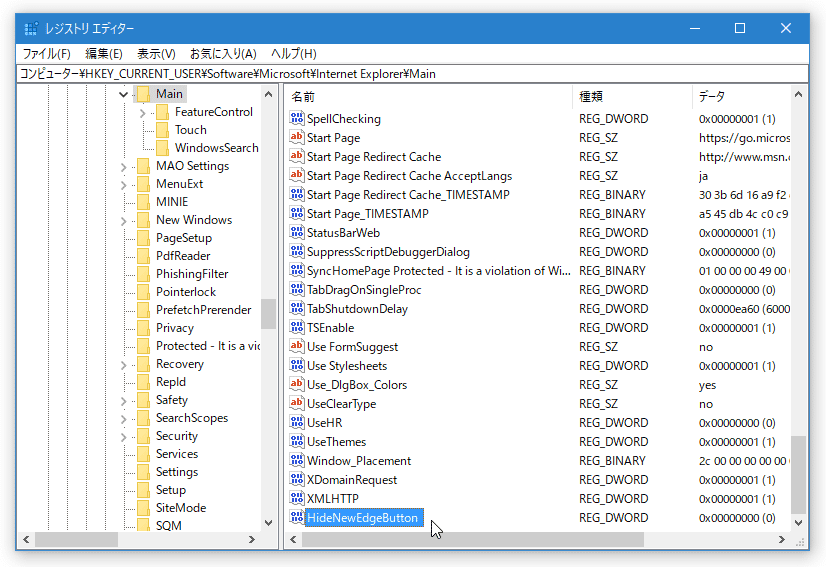Select the PageSetup key
The image size is (826, 567).
click(x=183, y=238)
